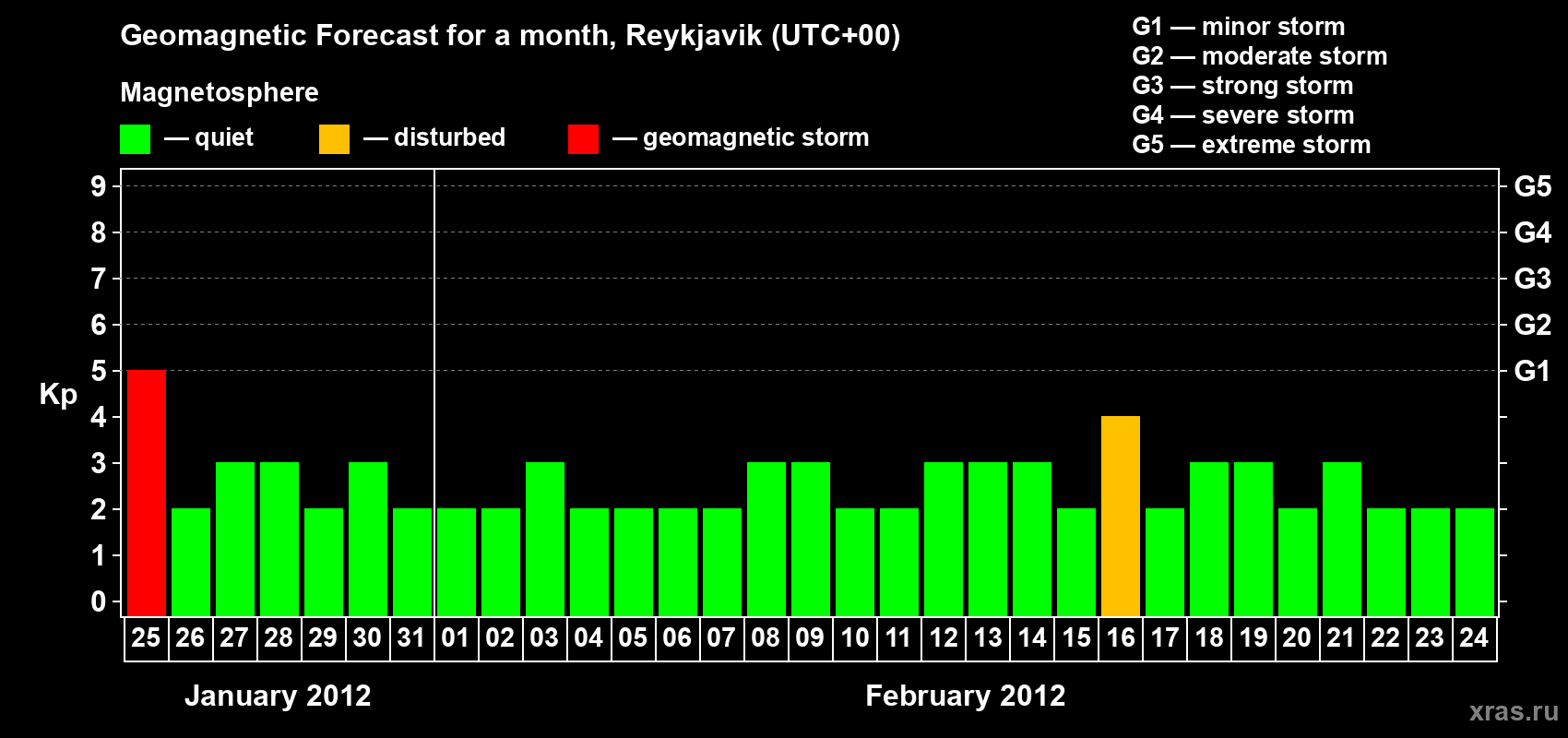Click the G3 strong storm legend text
Image resolution: width=1568 pixels, height=738 pixels.
point(1242,86)
